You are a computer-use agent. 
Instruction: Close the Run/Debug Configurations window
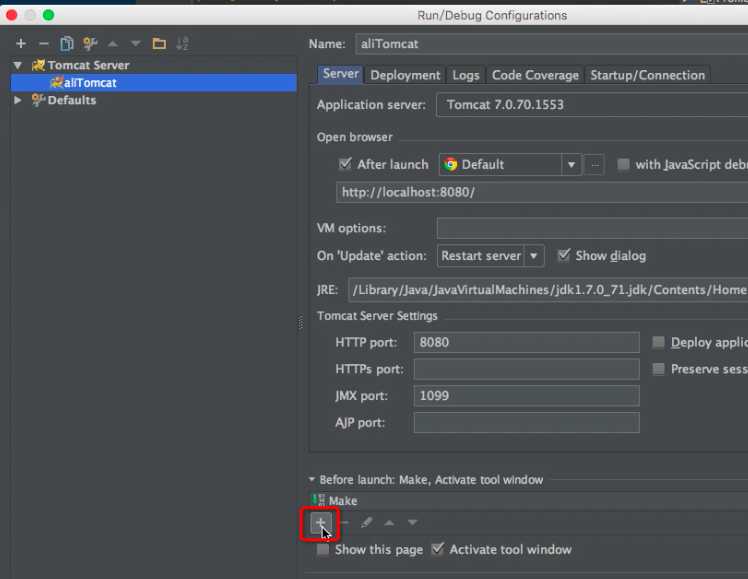pyautogui.click(x=11, y=15)
